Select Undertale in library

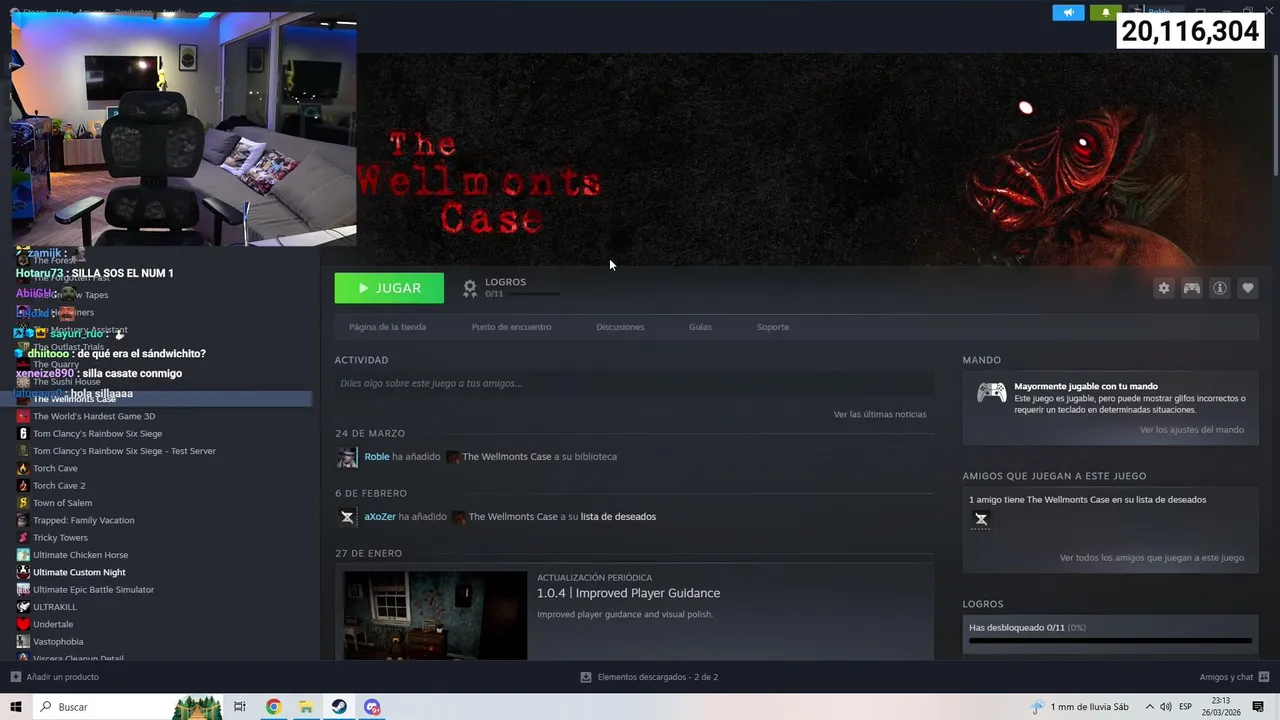pyautogui.click(x=53, y=624)
